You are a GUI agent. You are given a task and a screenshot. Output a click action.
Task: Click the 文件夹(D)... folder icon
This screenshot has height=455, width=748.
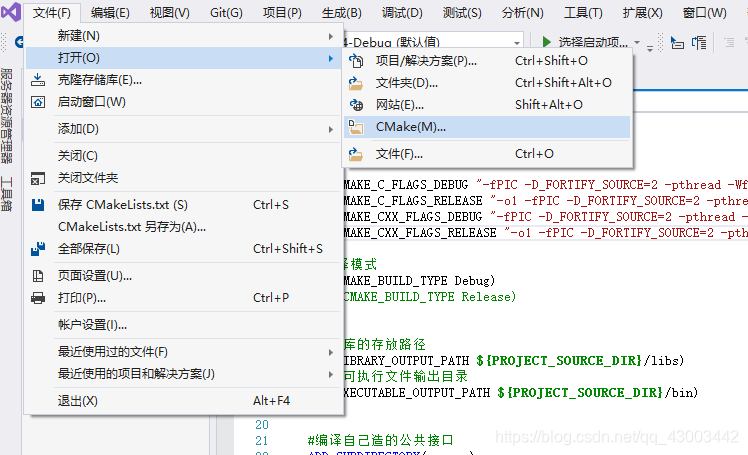point(356,83)
